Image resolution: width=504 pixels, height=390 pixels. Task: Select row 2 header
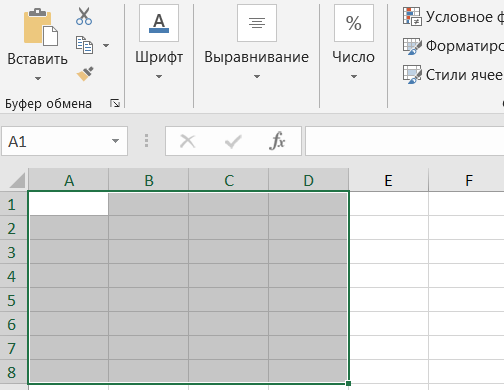pyautogui.click(x=13, y=228)
